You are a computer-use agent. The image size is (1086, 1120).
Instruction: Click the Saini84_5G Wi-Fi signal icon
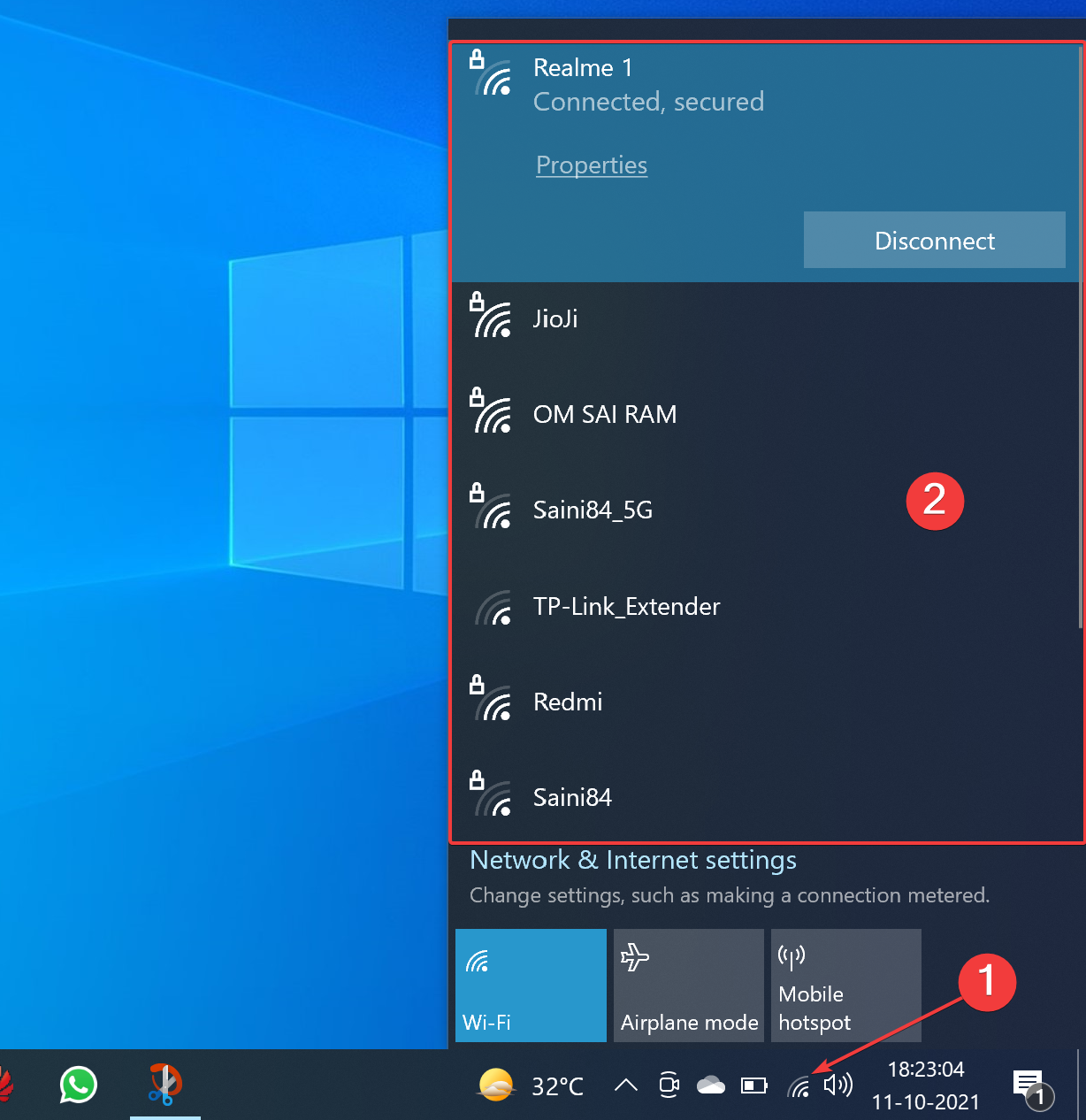pos(490,507)
